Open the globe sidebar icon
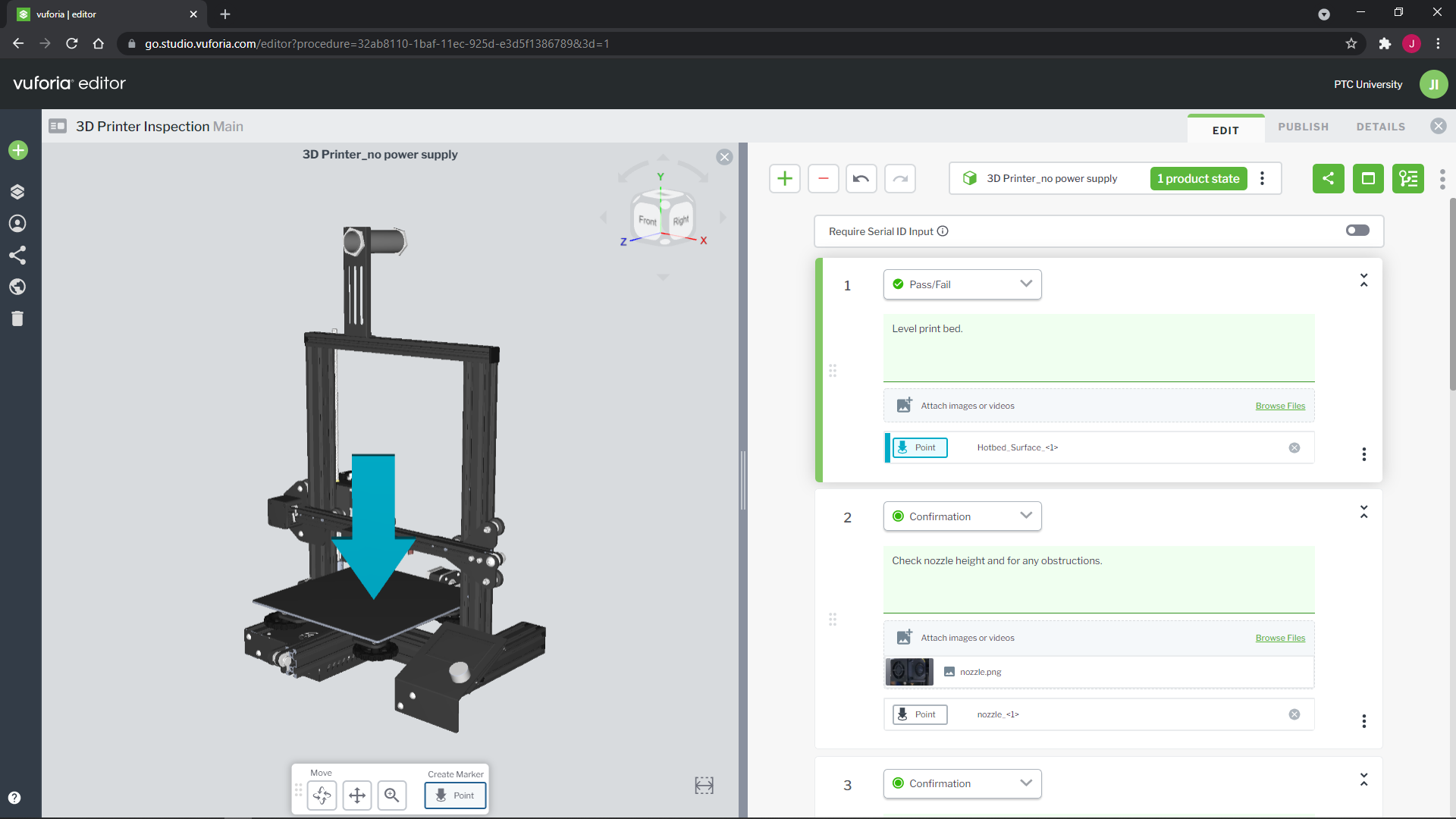The height and width of the screenshot is (819, 1456). 17,287
